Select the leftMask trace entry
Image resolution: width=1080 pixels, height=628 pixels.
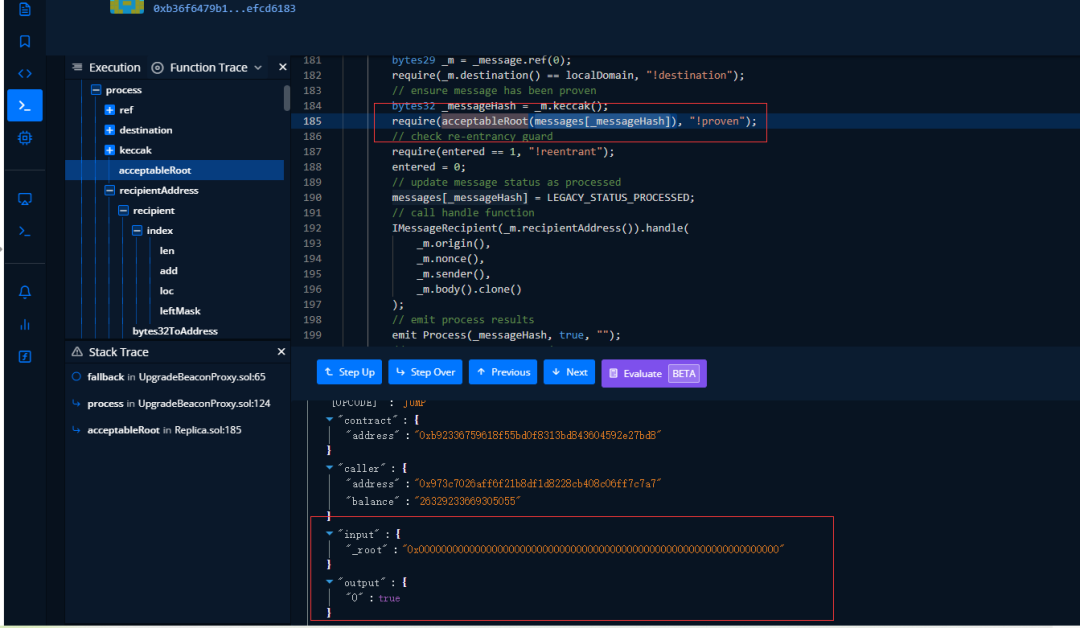[180, 311]
